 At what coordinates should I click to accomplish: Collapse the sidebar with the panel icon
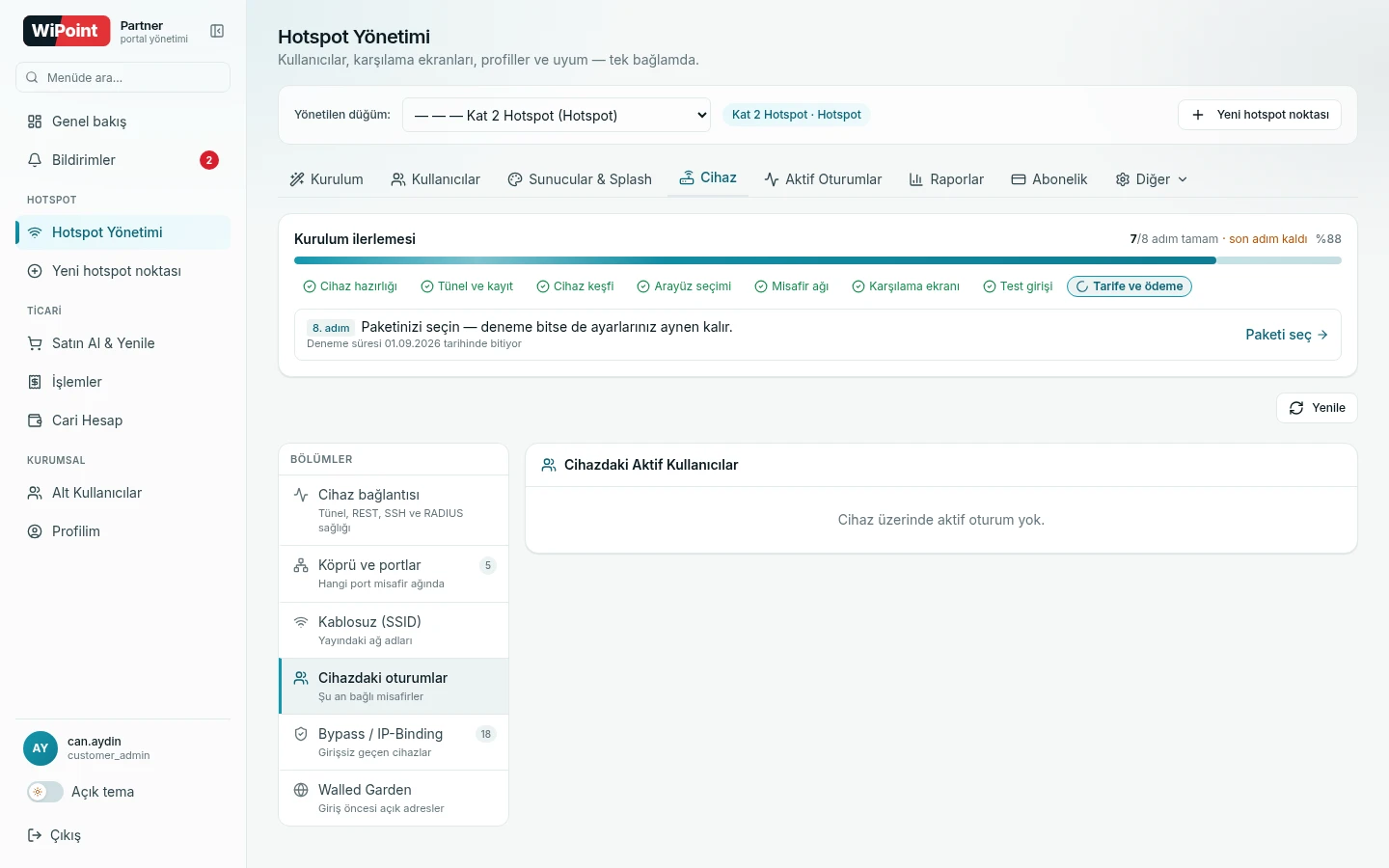coord(217,32)
